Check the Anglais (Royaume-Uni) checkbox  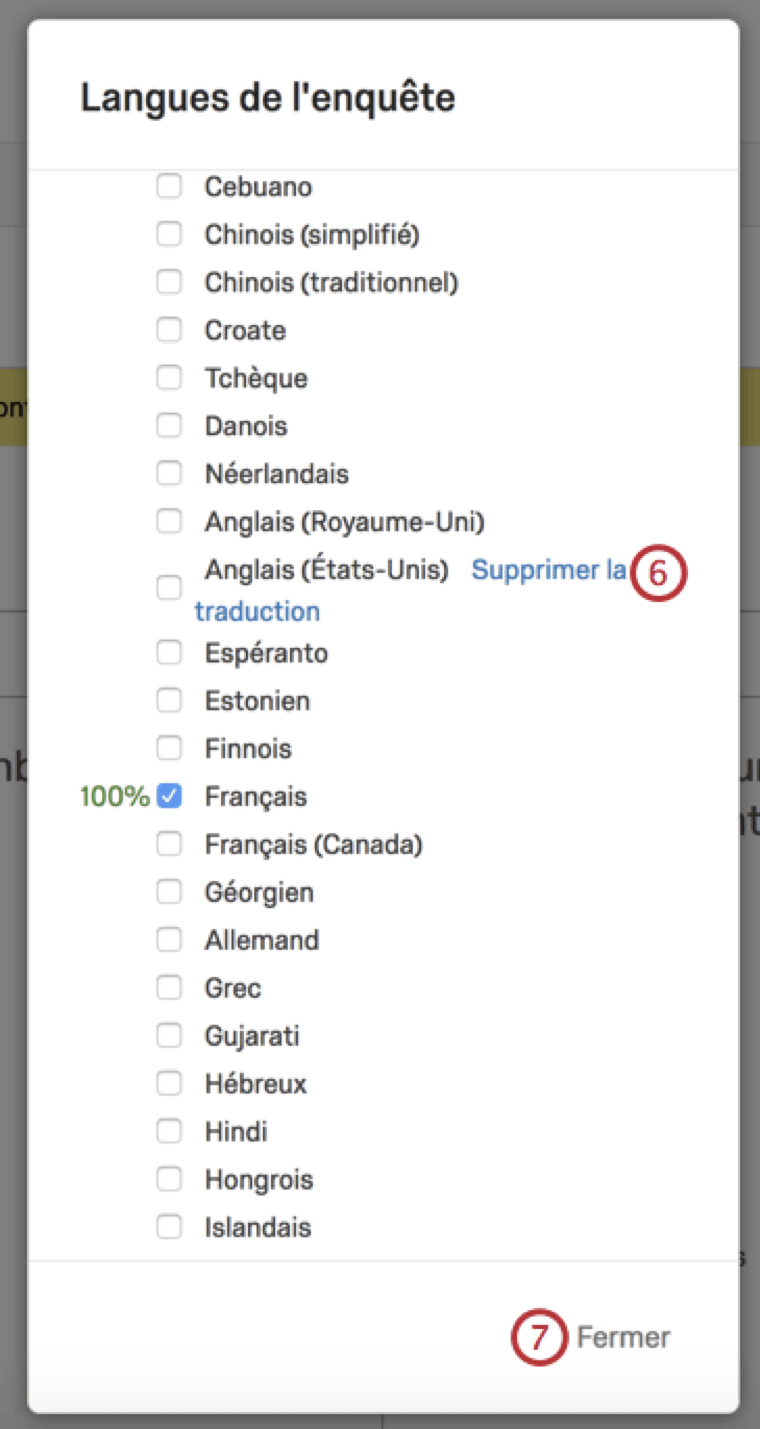tap(169, 521)
